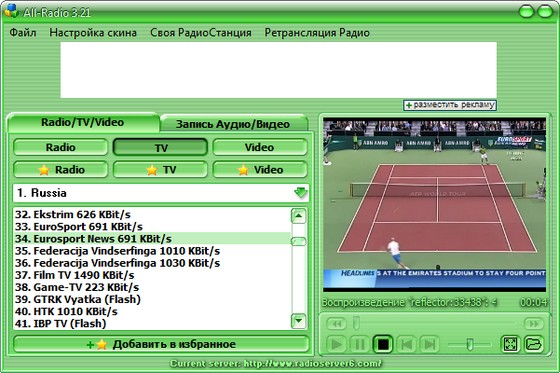Adjust the volume slider handle
The image size is (560, 373).
(x=470, y=344)
